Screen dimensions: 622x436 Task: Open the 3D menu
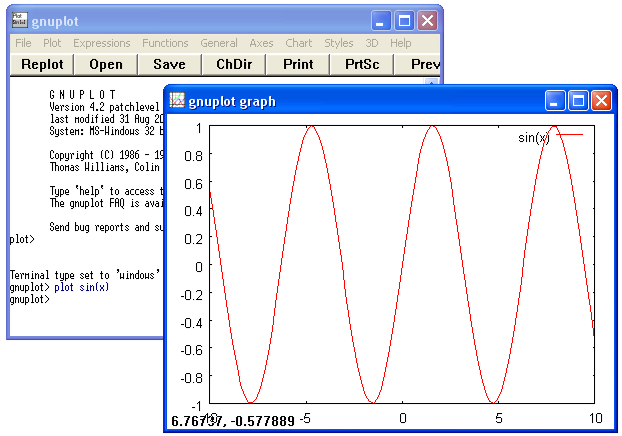(x=371, y=43)
